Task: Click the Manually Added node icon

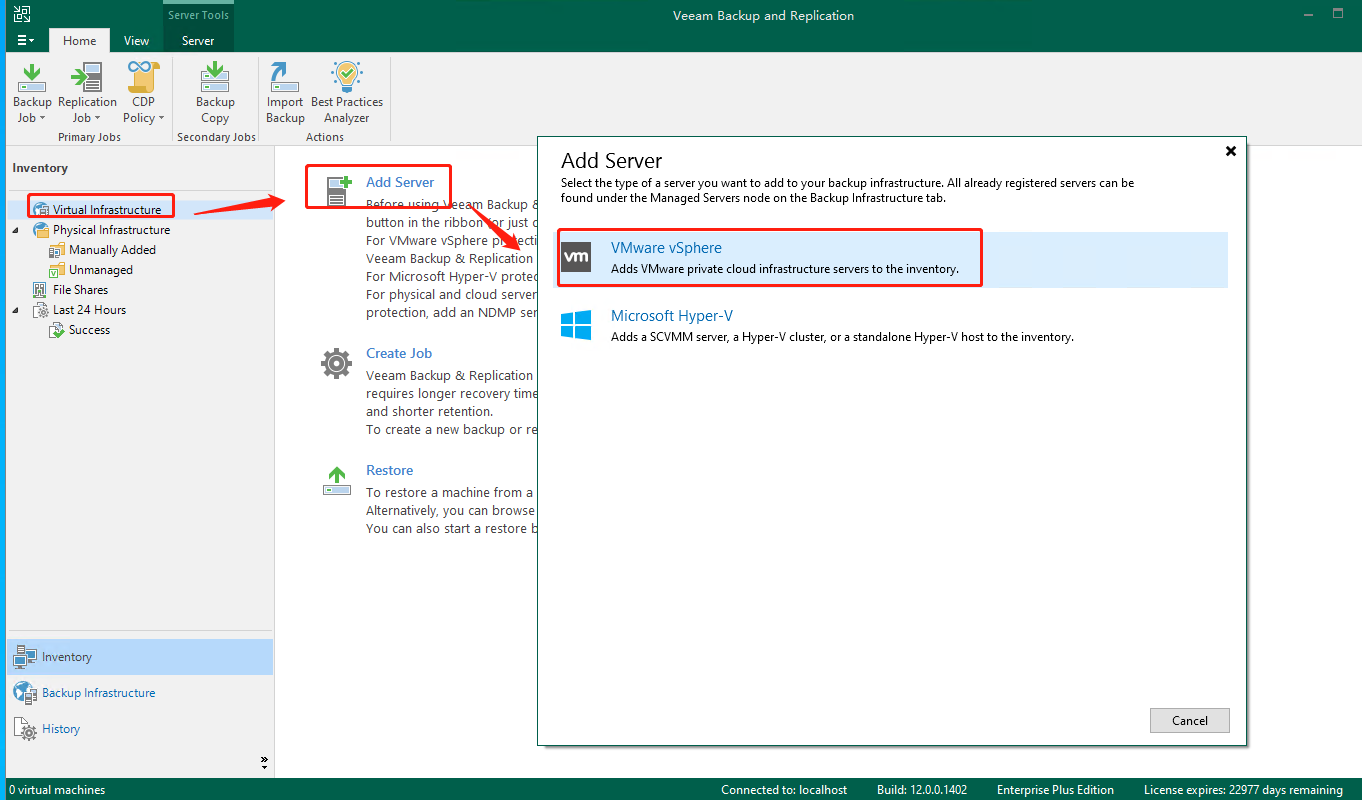Action: point(57,250)
